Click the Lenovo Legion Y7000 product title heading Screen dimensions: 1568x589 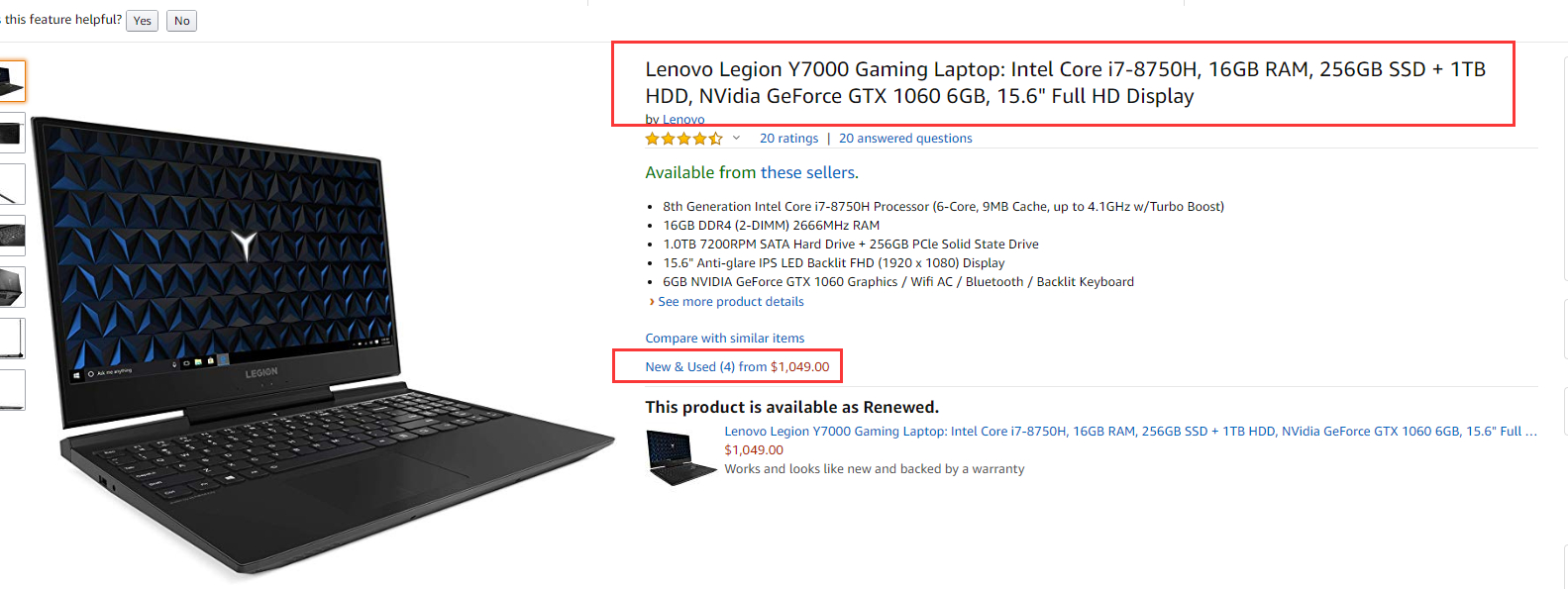coord(1065,82)
